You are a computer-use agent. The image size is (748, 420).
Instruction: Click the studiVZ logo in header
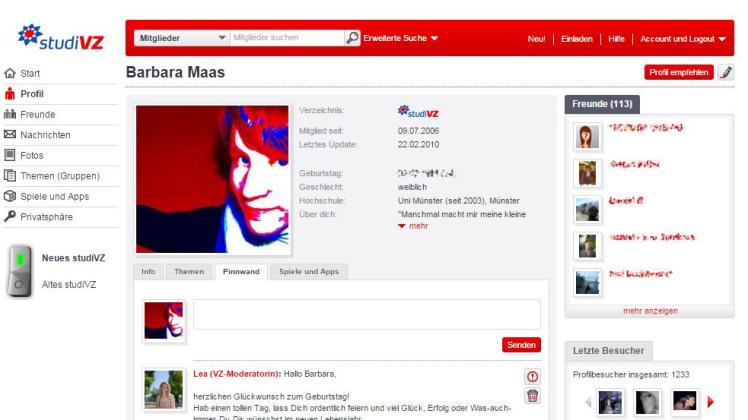[x=61, y=38]
